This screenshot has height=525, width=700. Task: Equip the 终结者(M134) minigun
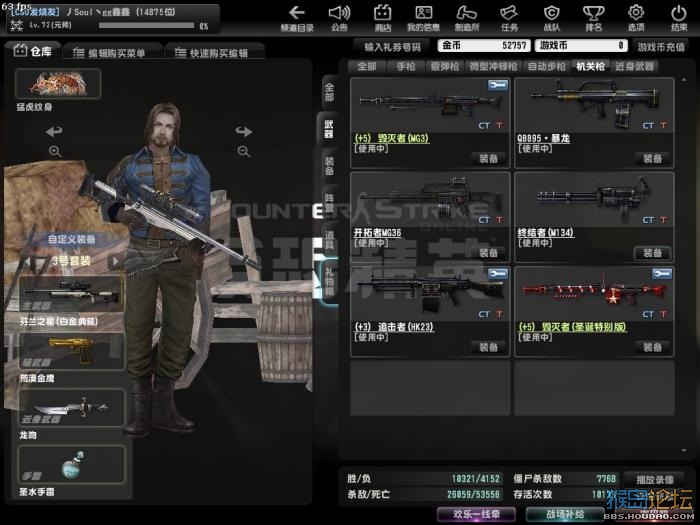[x=653, y=253]
